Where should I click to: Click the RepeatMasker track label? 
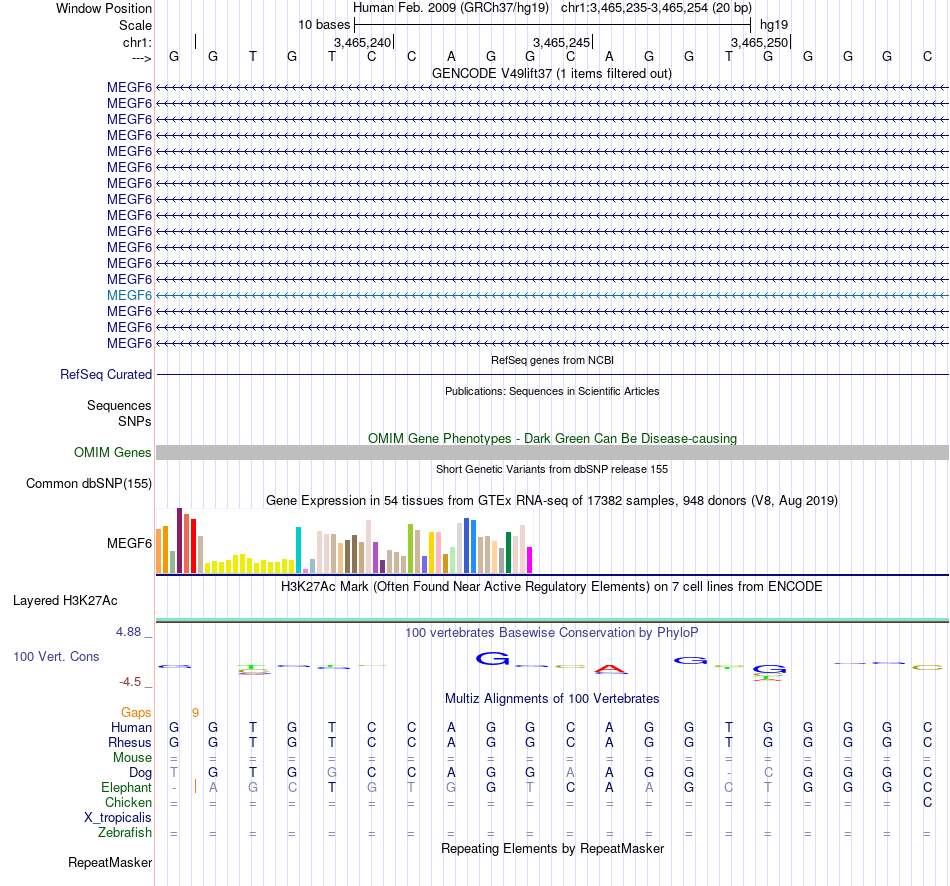pos(110,863)
